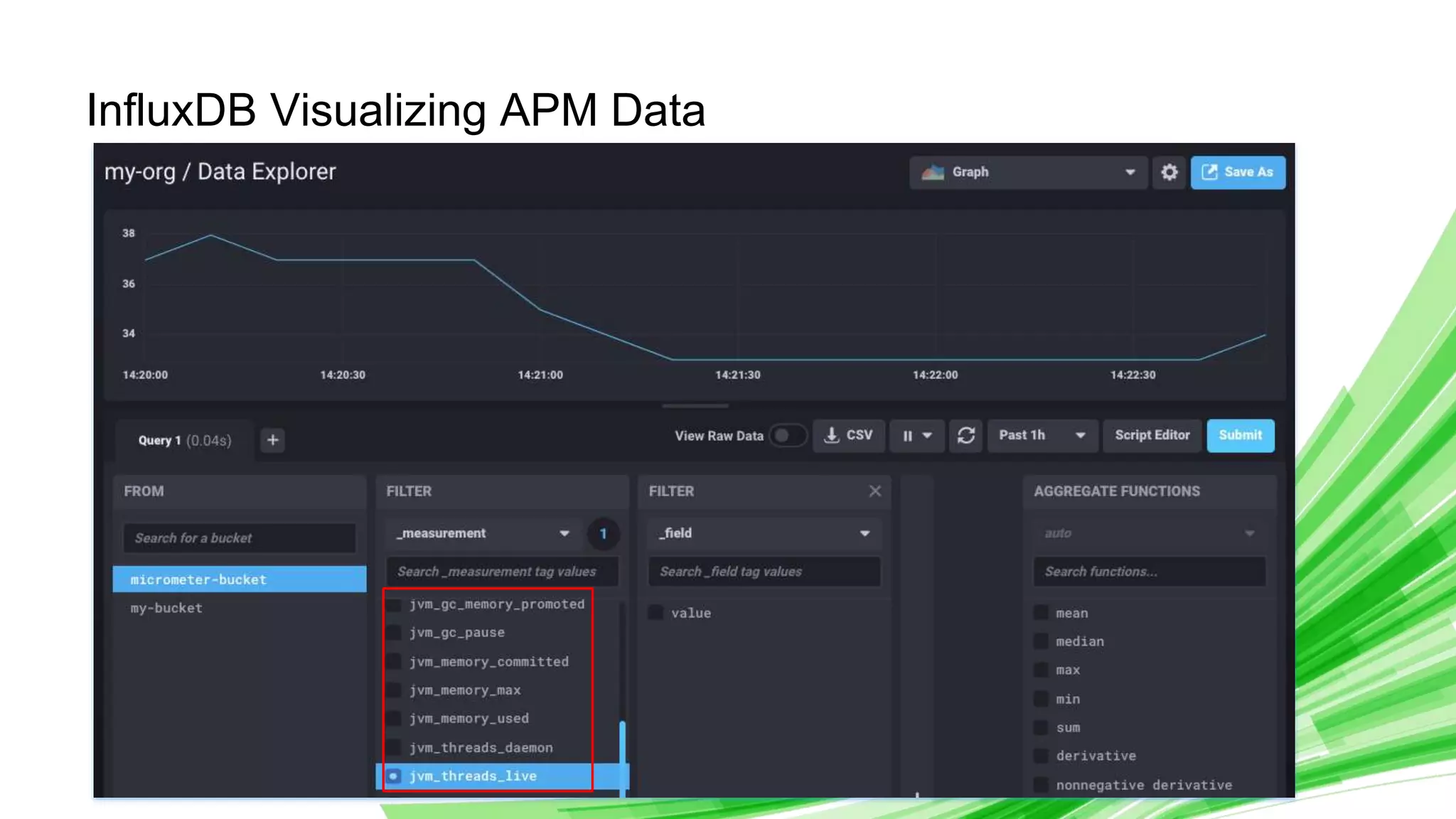This screenshot has width=1456, height=819.
Task: Remove the second FILTER panel with X
Action: coord(875,491)
